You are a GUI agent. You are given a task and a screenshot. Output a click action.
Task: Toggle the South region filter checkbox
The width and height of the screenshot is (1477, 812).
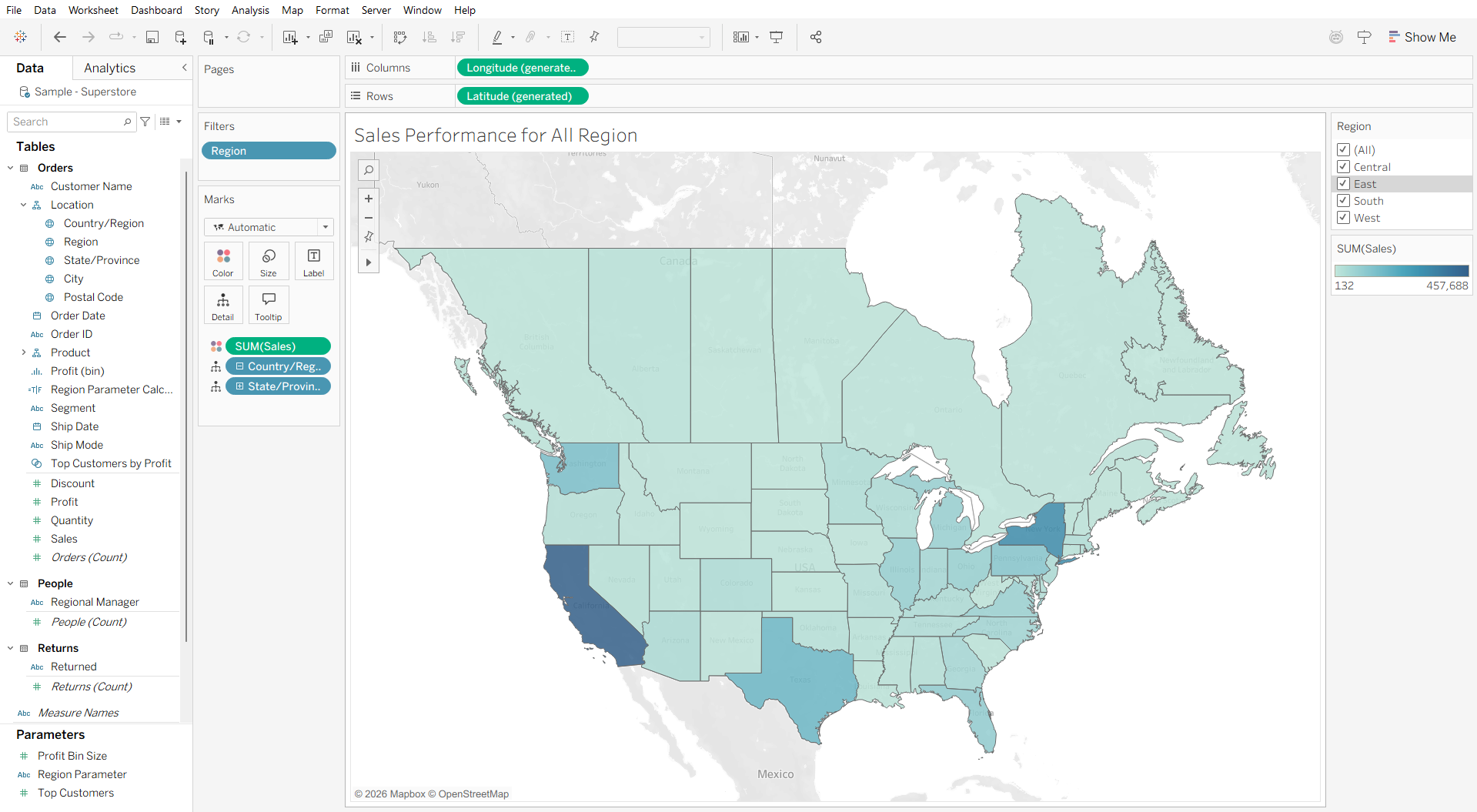[x=1344, y=201]
